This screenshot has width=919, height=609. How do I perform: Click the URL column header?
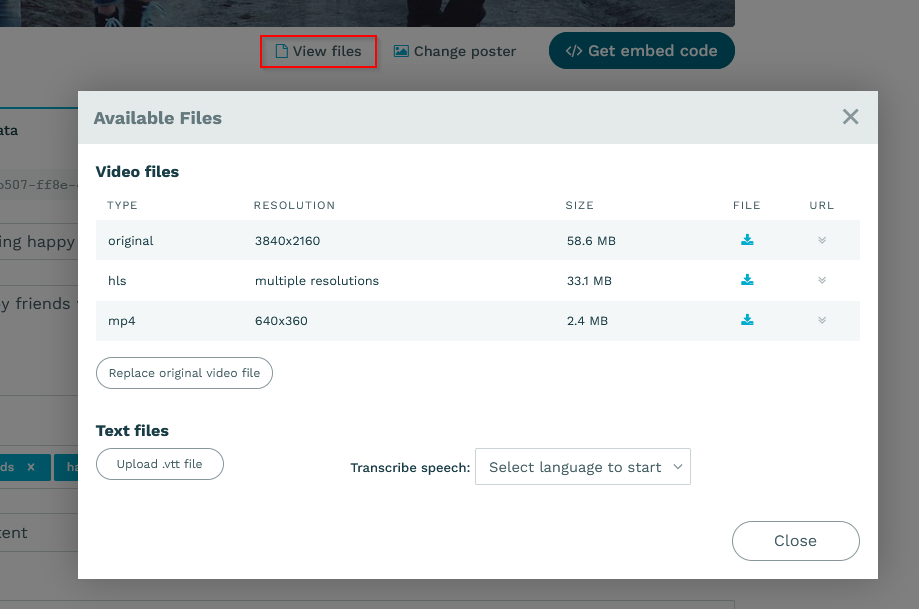pyautogui.click(x=822, y=205)
